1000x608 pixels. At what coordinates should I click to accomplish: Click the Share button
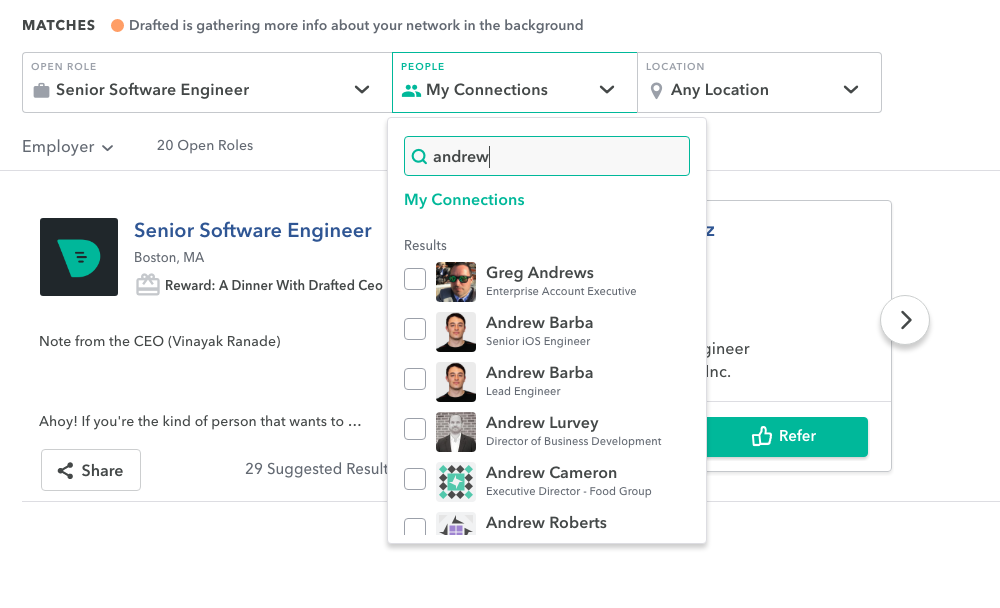coord(91,470)
